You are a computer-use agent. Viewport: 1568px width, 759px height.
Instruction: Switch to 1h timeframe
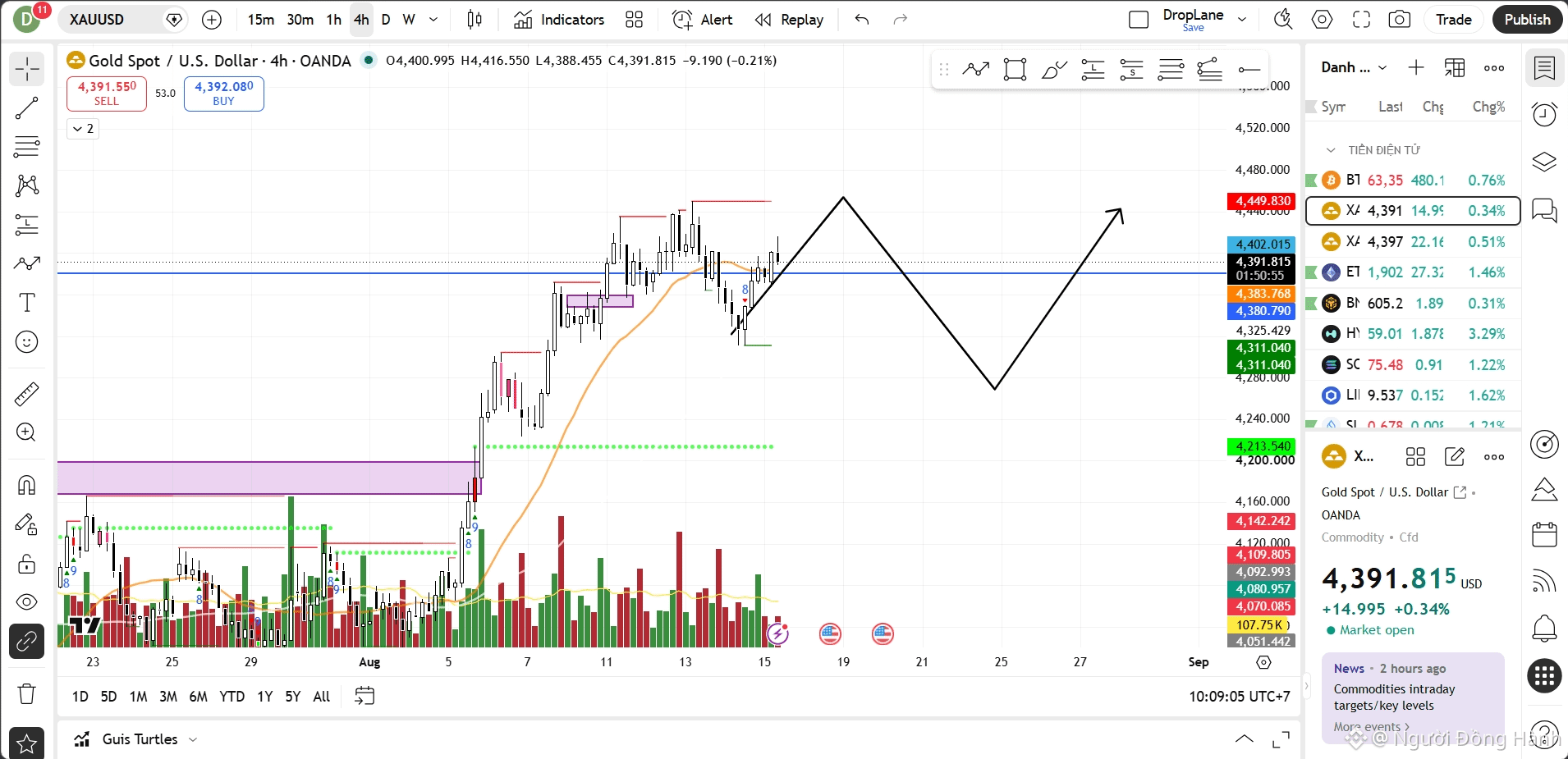(x=334, y=20)
